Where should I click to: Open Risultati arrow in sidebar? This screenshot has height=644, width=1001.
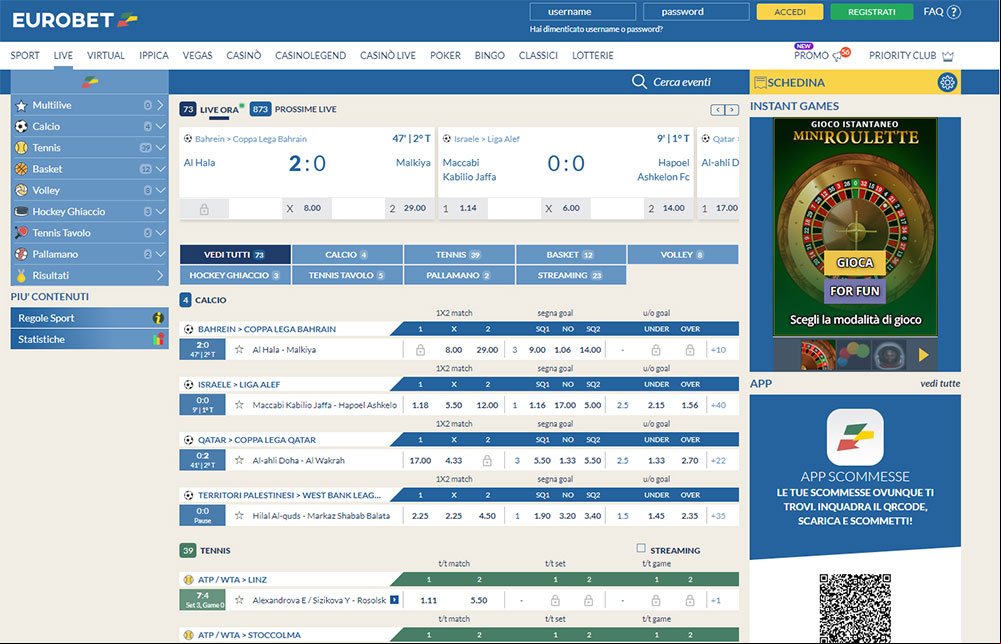tap(160, 275)
